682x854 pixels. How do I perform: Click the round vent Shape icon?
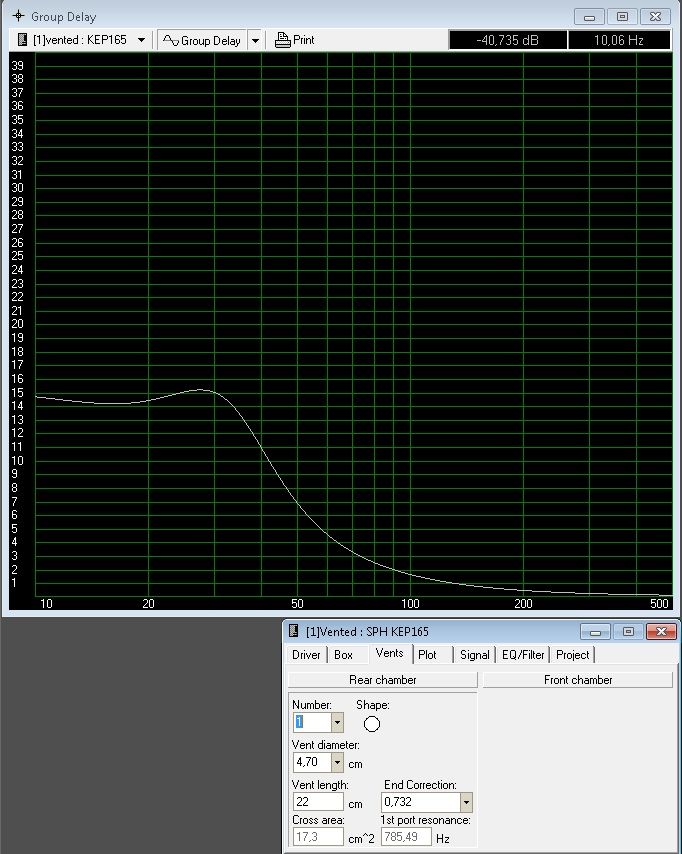click(x=372, y=724)
